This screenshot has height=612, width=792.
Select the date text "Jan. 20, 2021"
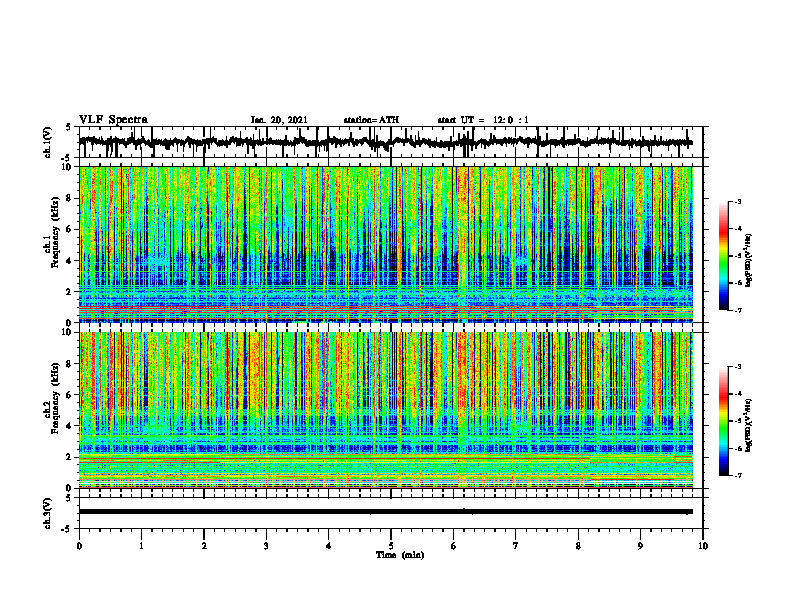coord(279,120)
